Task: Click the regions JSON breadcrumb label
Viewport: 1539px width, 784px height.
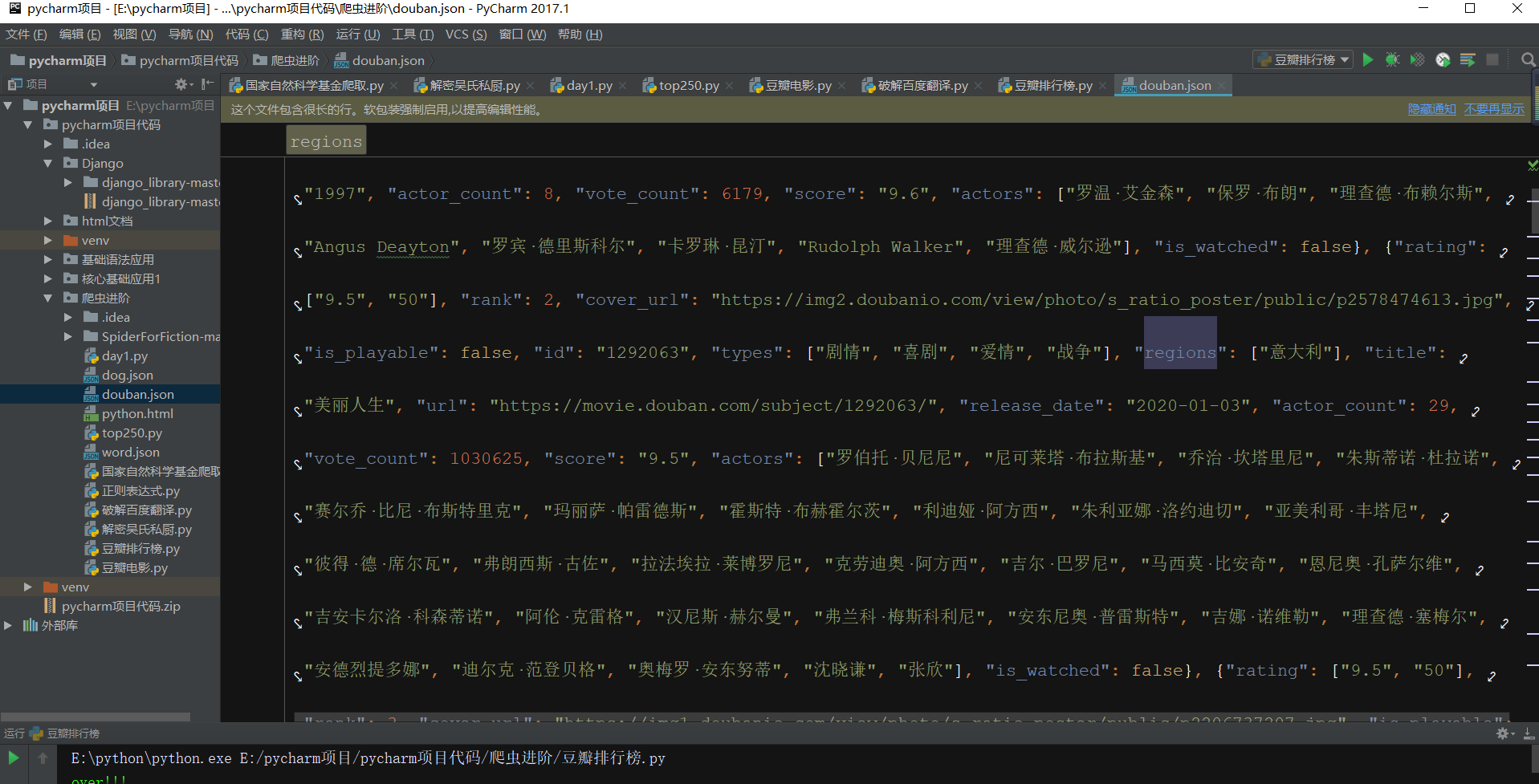Action: (326, 141)
